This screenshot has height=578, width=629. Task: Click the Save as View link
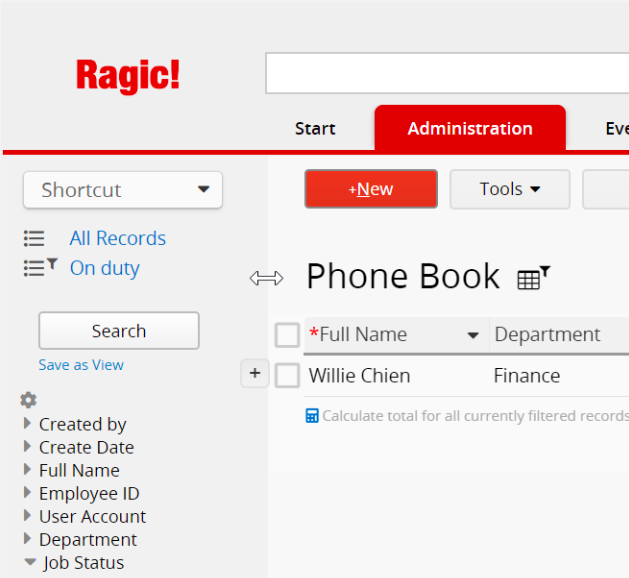click(81, 365)
